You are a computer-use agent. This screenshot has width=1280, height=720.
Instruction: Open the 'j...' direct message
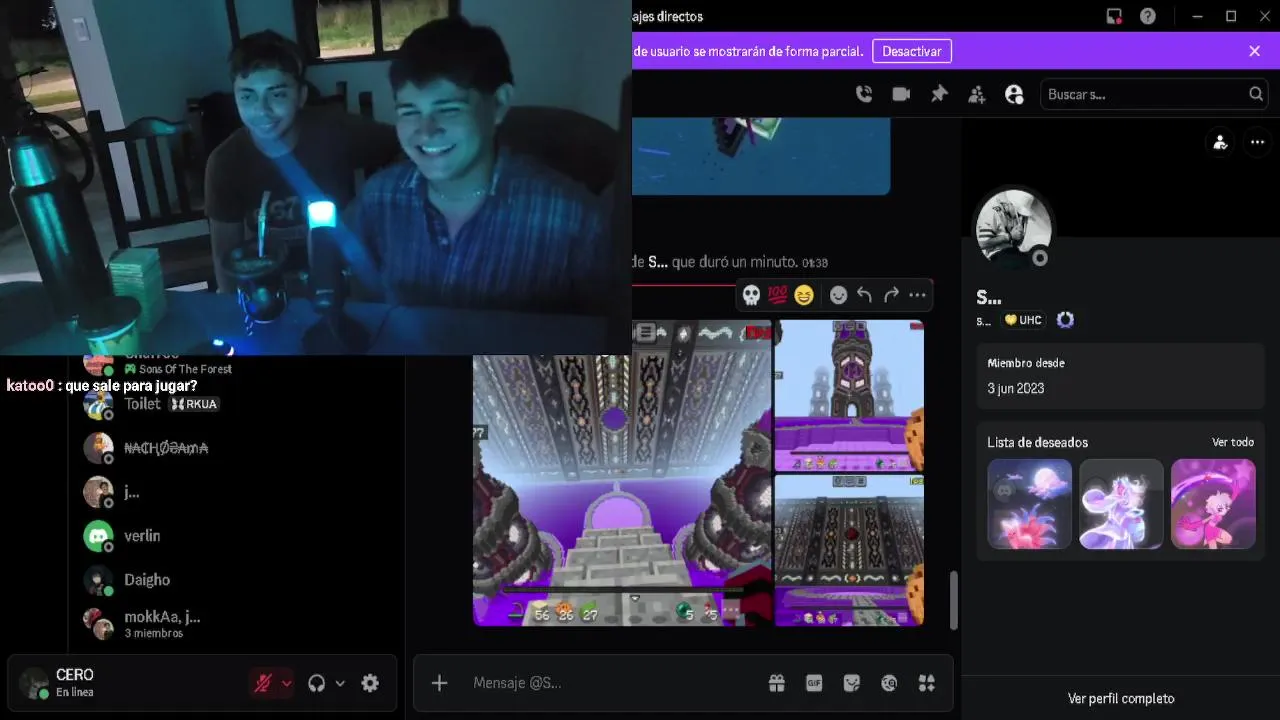pyautogui.click(x=237, y=492)
